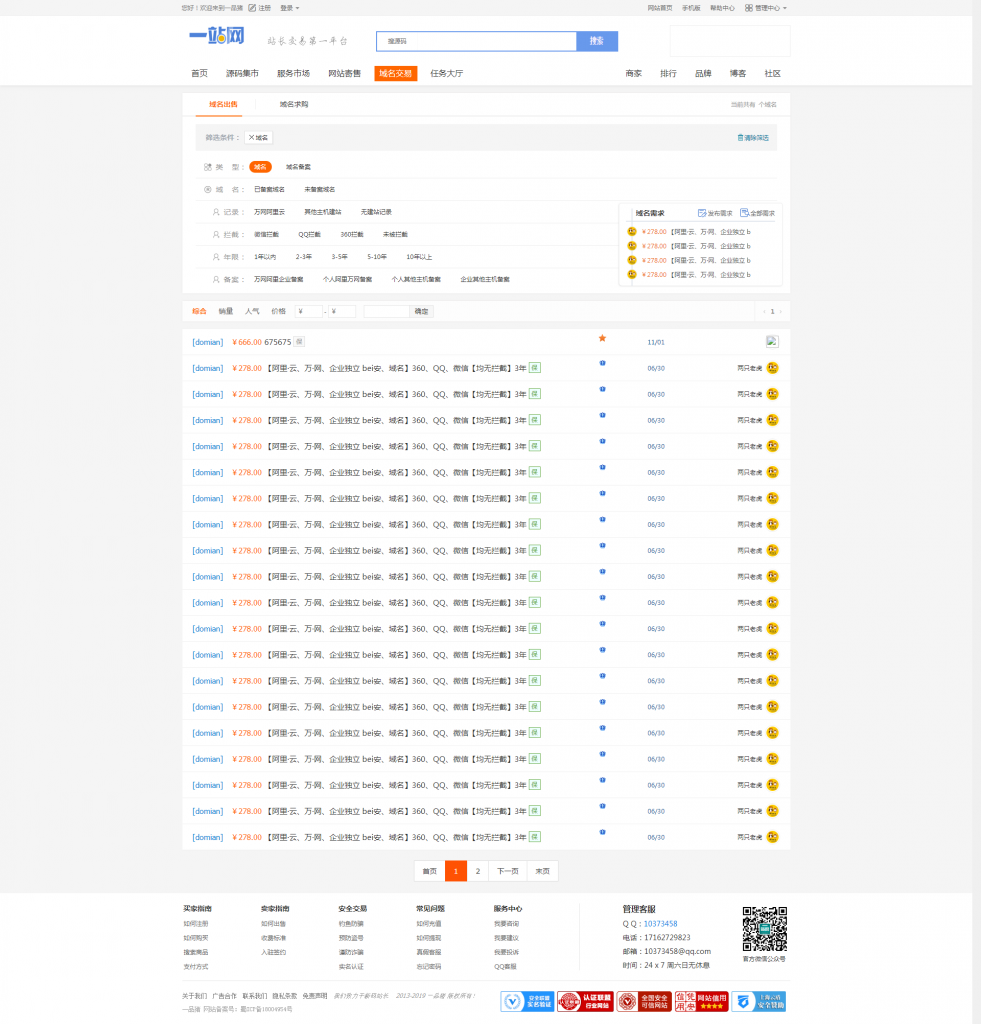Screen dimensions: 981x1024
Task: Click the next page arrow in the sort bar
Action: 780,312
